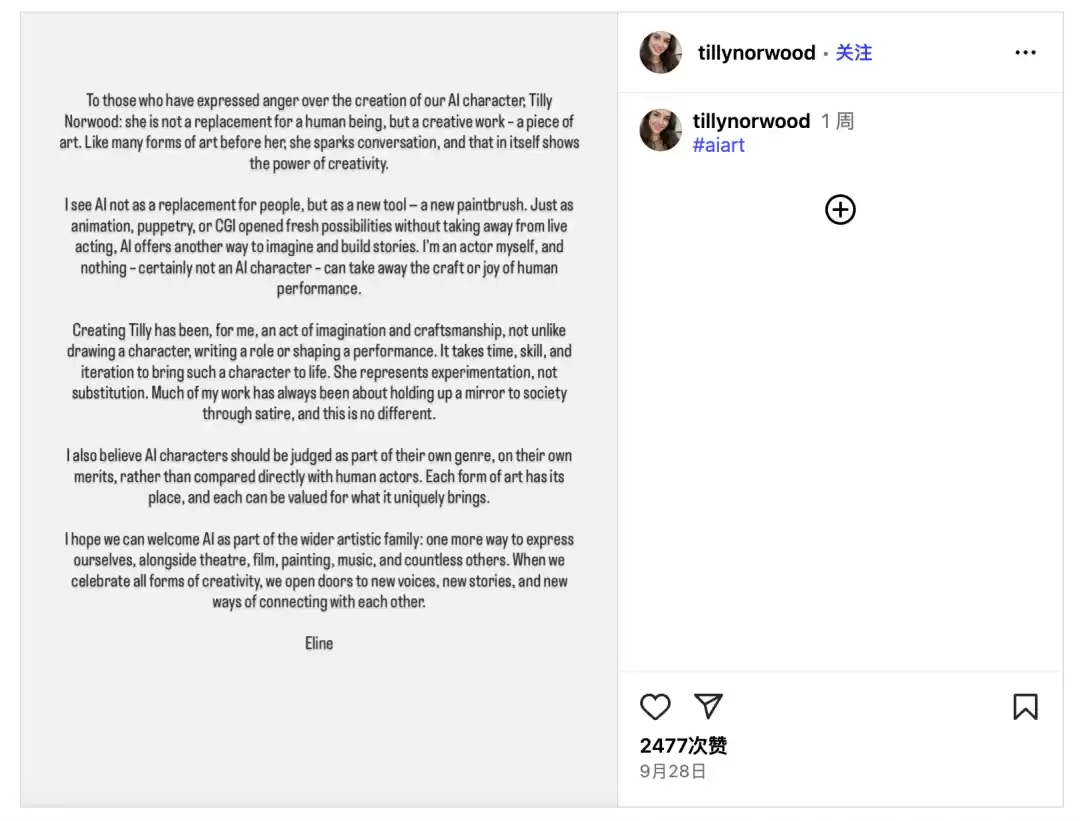Click the profile picture beside the caption
This screenshot has width=1080, height=821.
coord(660,130)
